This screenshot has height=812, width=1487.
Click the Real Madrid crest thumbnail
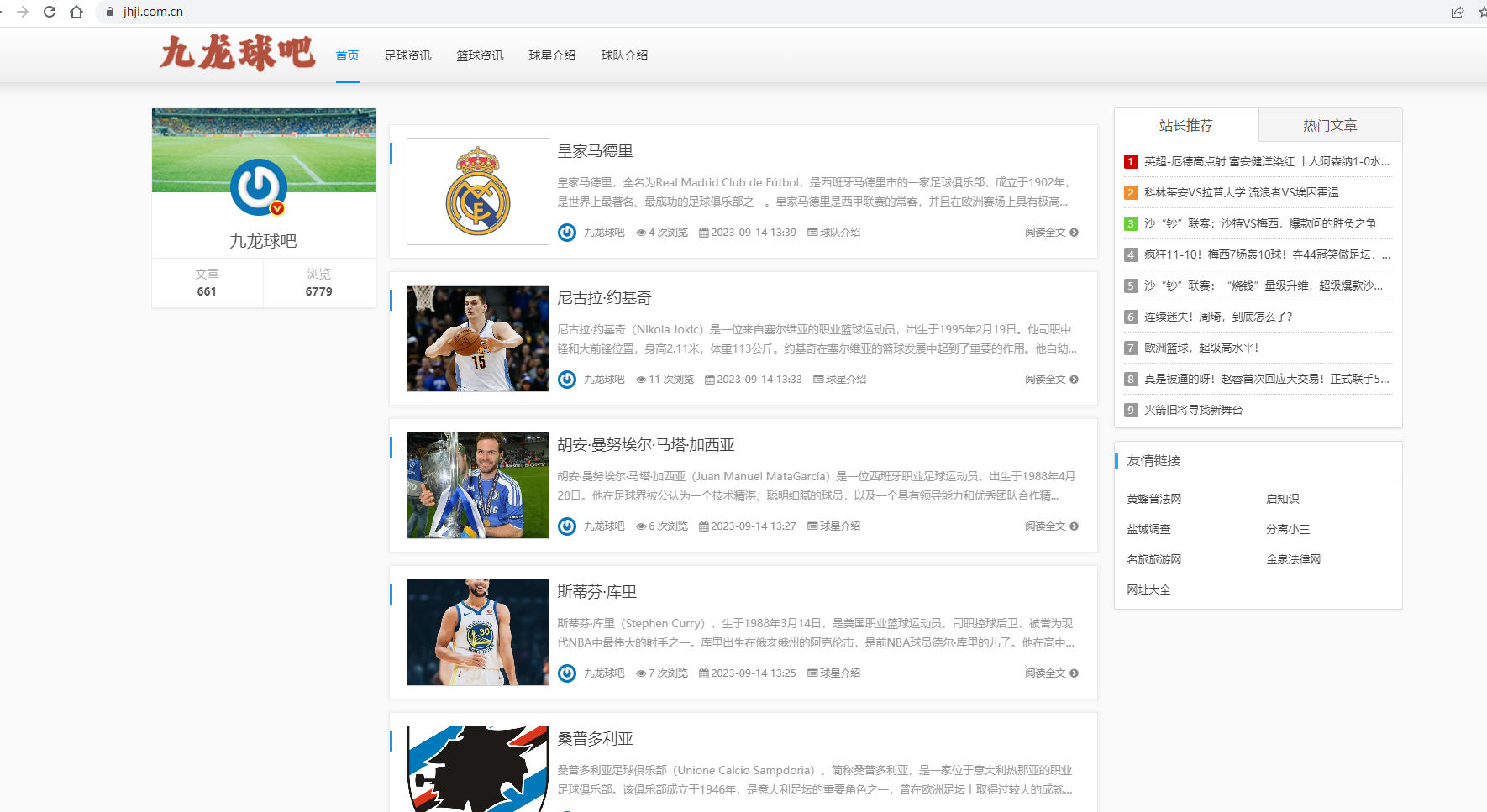tap(477, 191)
